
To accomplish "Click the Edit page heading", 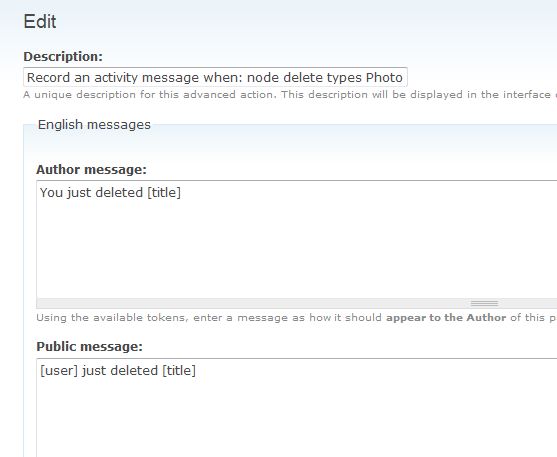I will click(40, 21).
